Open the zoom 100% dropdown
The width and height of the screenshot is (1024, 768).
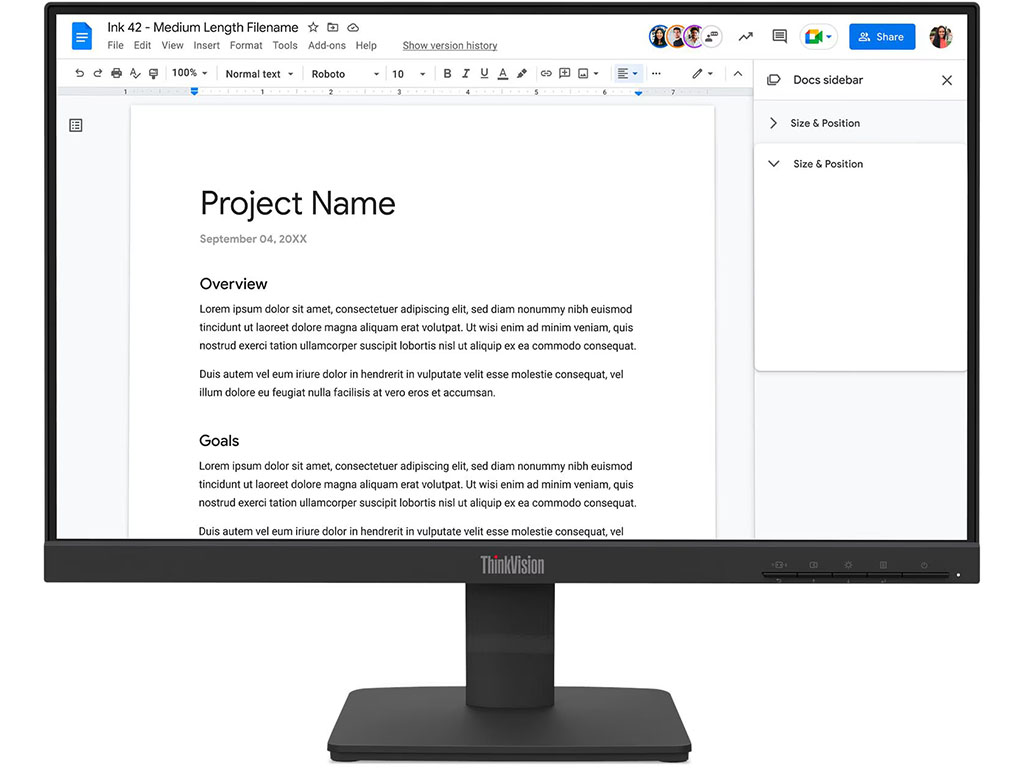(189, 73)
